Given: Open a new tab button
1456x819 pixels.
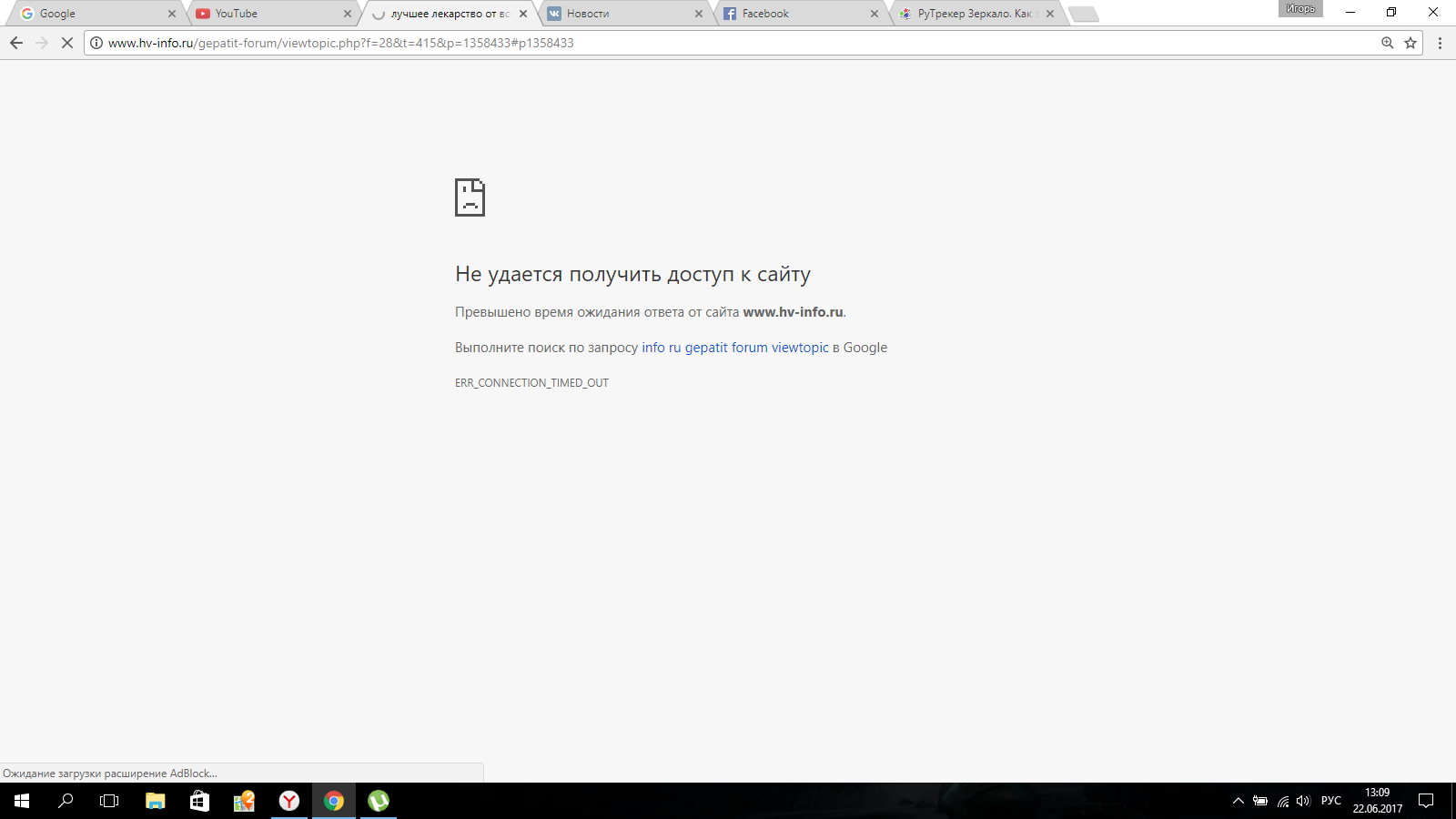Looking at the screenshot, I should (x=1083, y=14).
